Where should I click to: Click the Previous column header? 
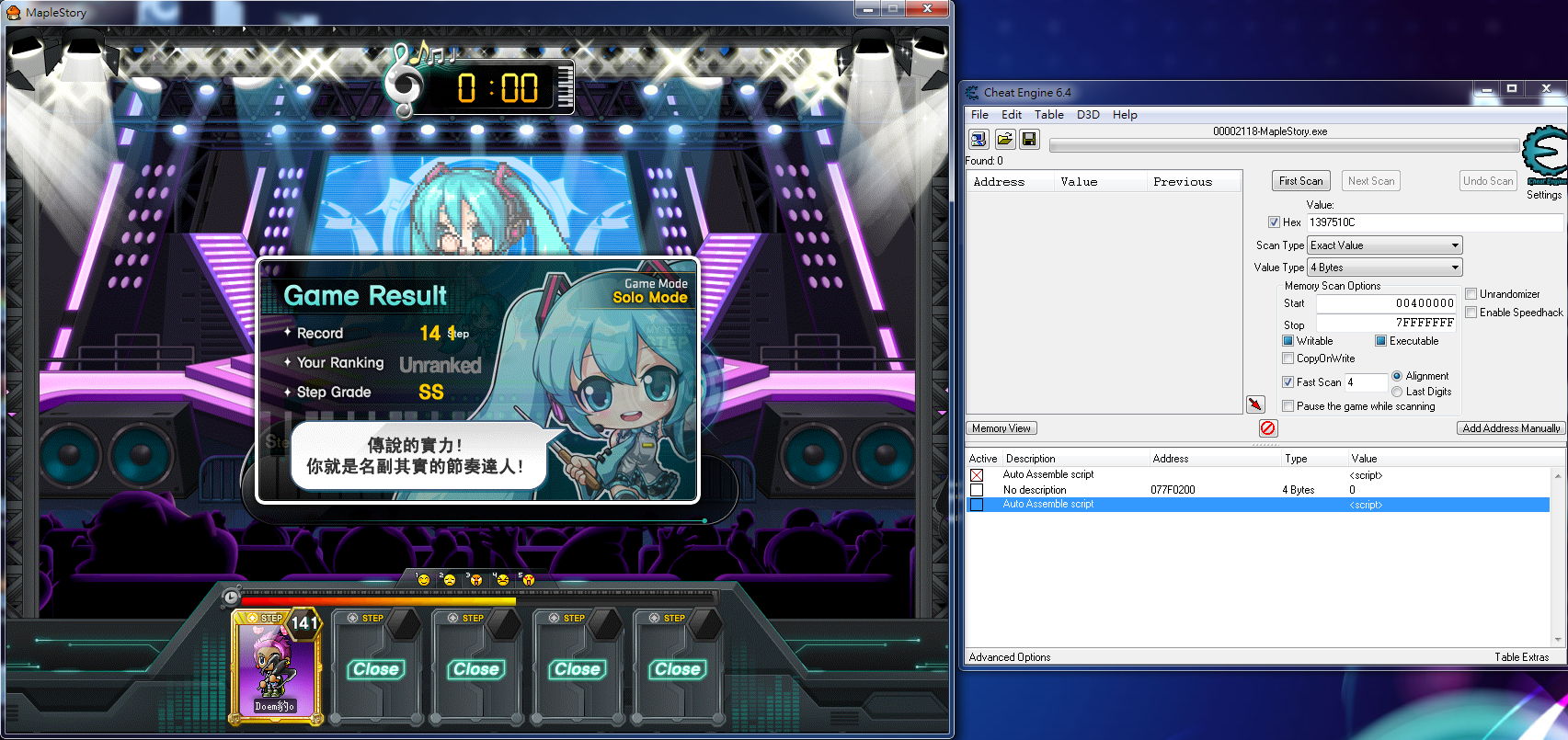pos(1194,182)
